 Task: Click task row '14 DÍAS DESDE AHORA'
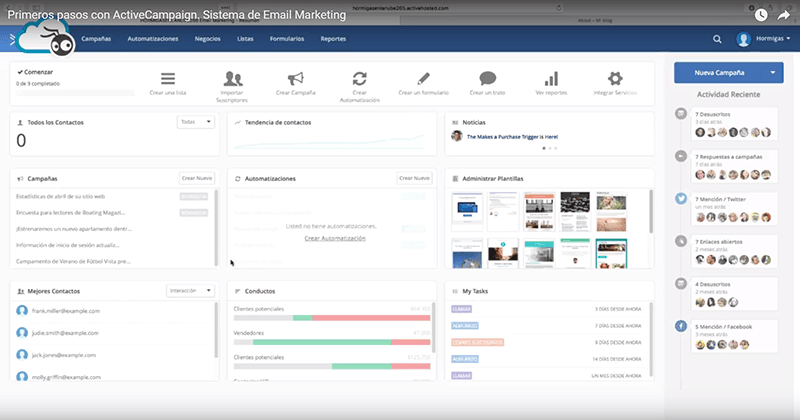[546, 359]
